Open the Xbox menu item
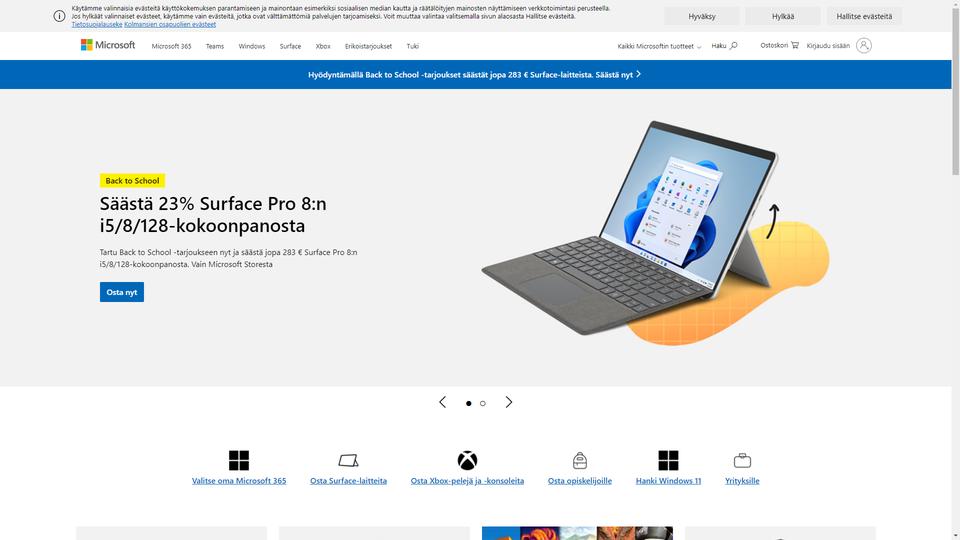The height and width of the screenshot is (540, 960). pos(323,46)
